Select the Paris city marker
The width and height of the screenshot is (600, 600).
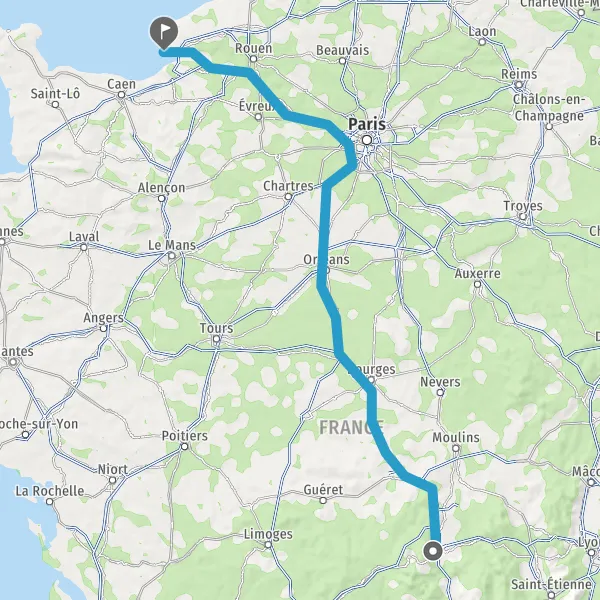pyautogui.click(x=367, y=140)
